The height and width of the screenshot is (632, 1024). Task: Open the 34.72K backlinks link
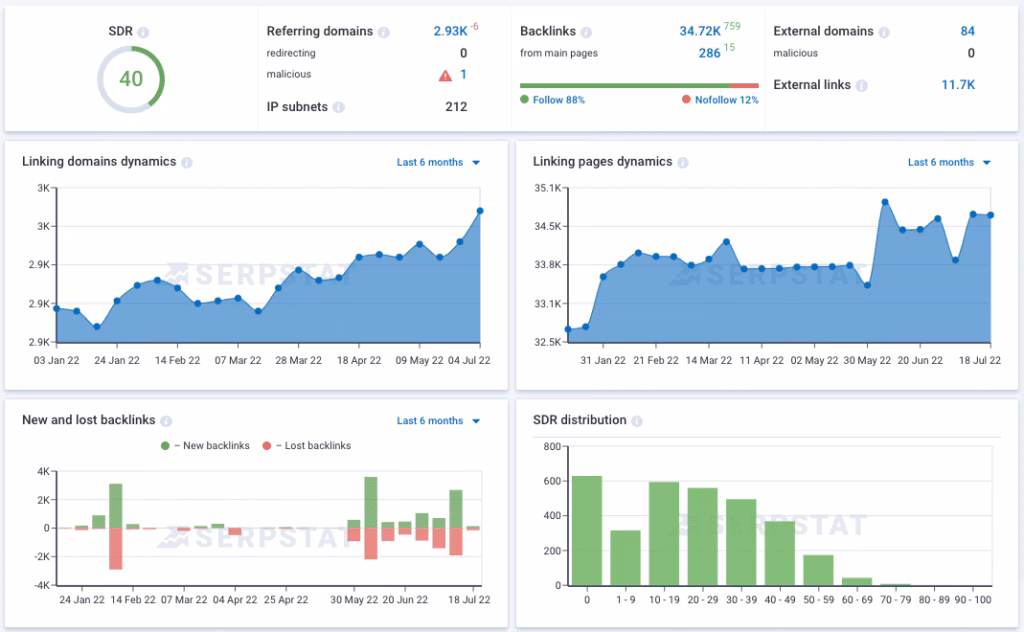[x=700, y=31]
